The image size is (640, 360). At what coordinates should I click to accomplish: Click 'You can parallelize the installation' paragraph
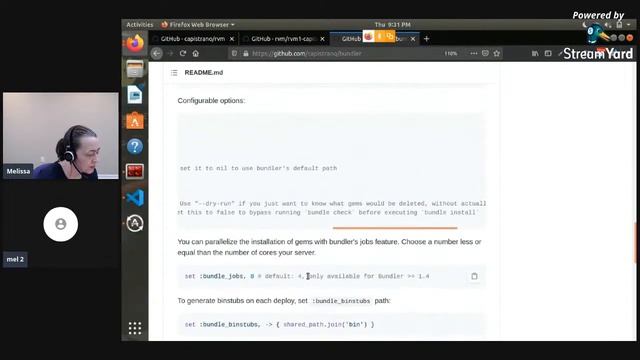(329, 247)
